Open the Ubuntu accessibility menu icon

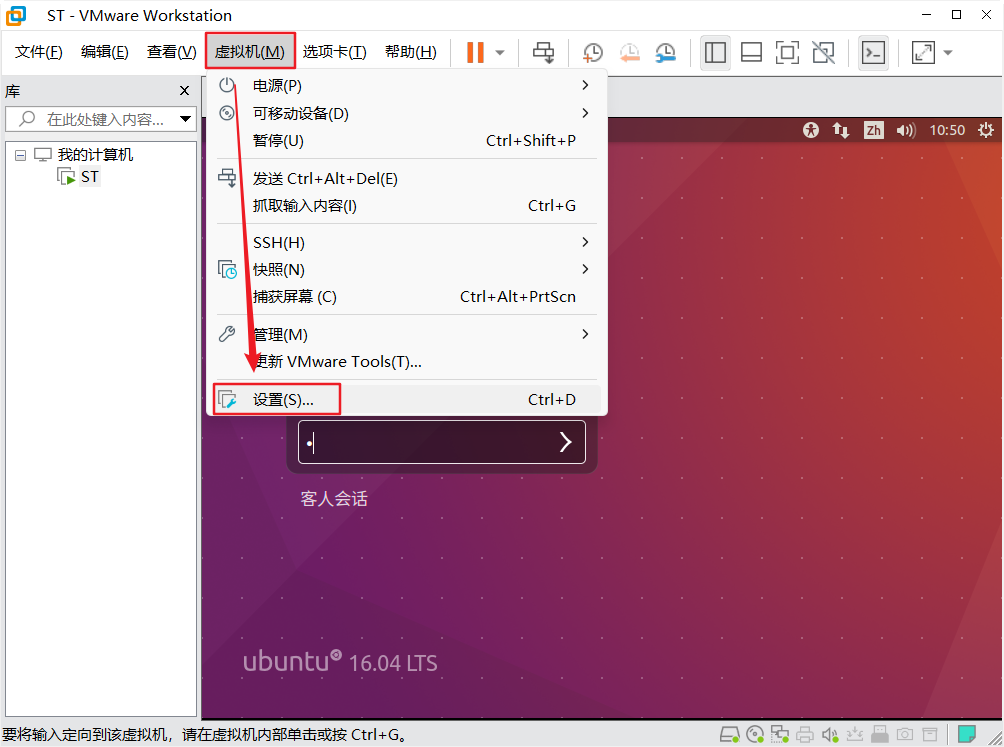pos(811,131)
